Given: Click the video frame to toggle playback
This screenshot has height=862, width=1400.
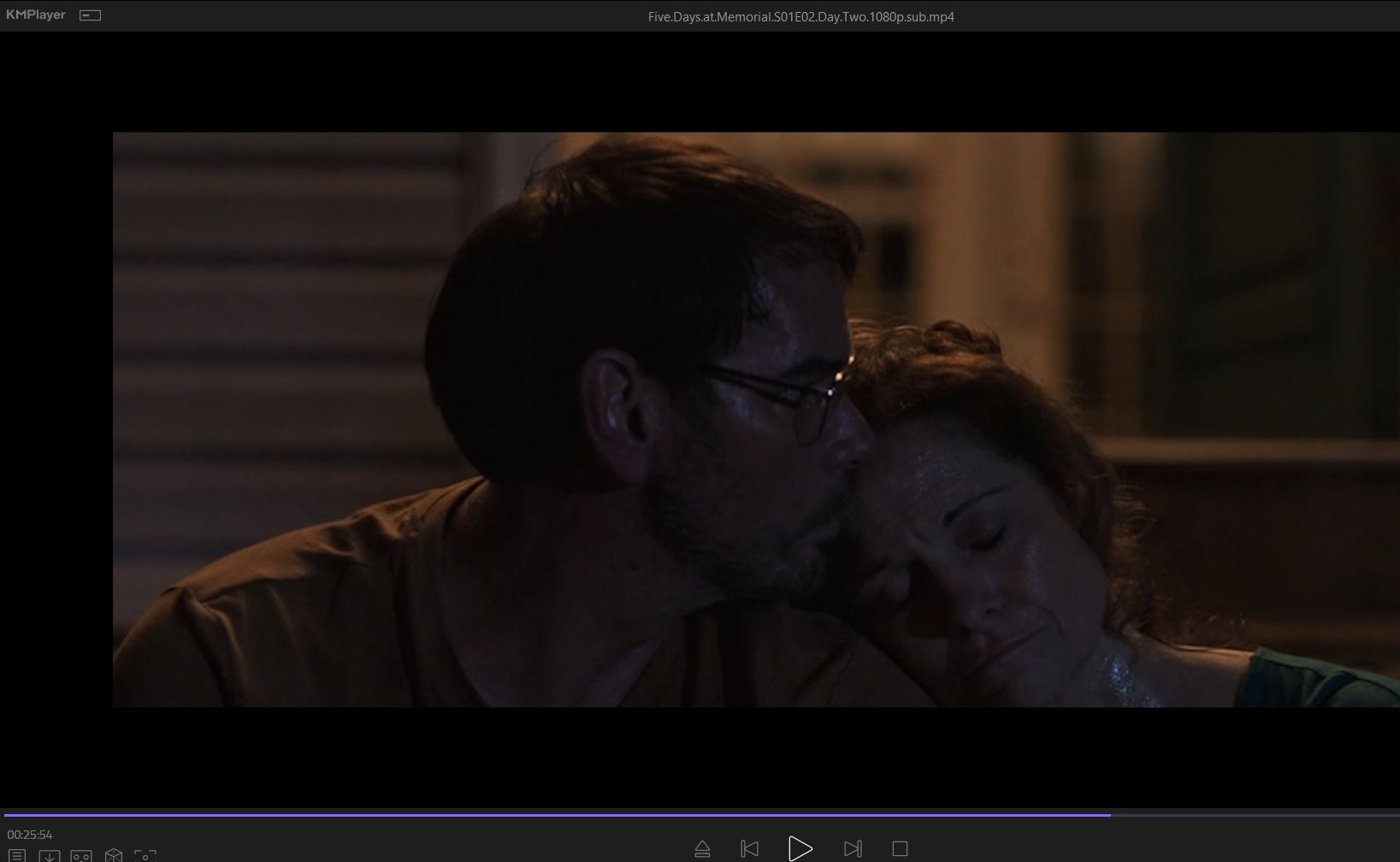Looking at the screenshot, I should tap(756, 419).
